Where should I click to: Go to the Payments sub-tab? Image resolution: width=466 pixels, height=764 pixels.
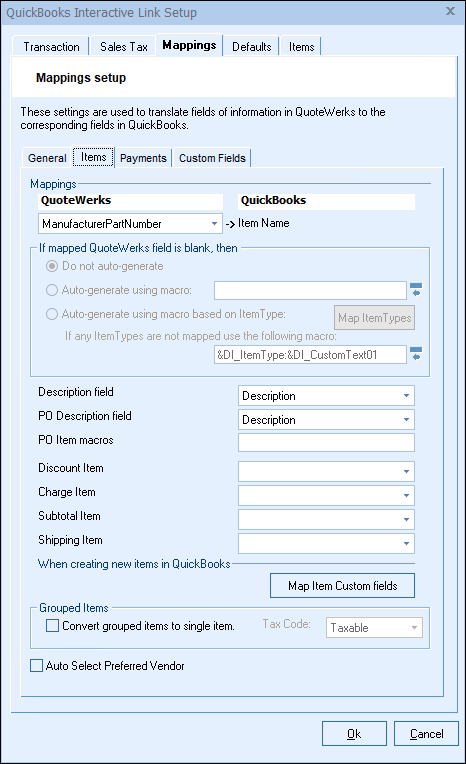click(143, 158)
